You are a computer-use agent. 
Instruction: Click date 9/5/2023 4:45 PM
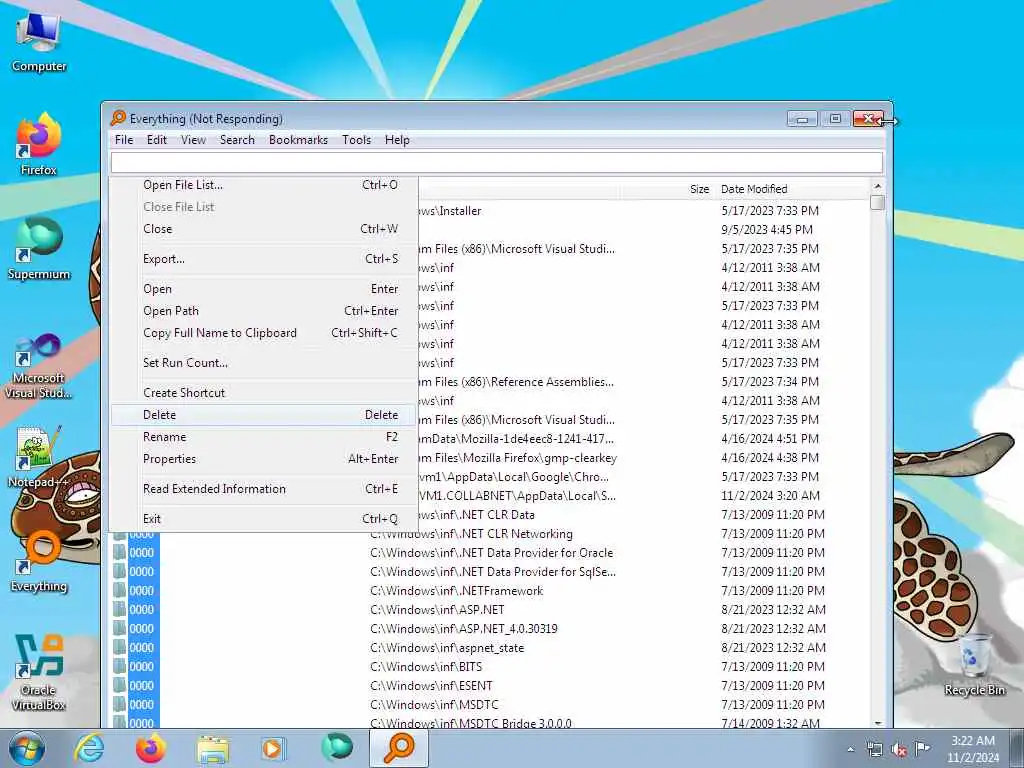tap(767, 229)
